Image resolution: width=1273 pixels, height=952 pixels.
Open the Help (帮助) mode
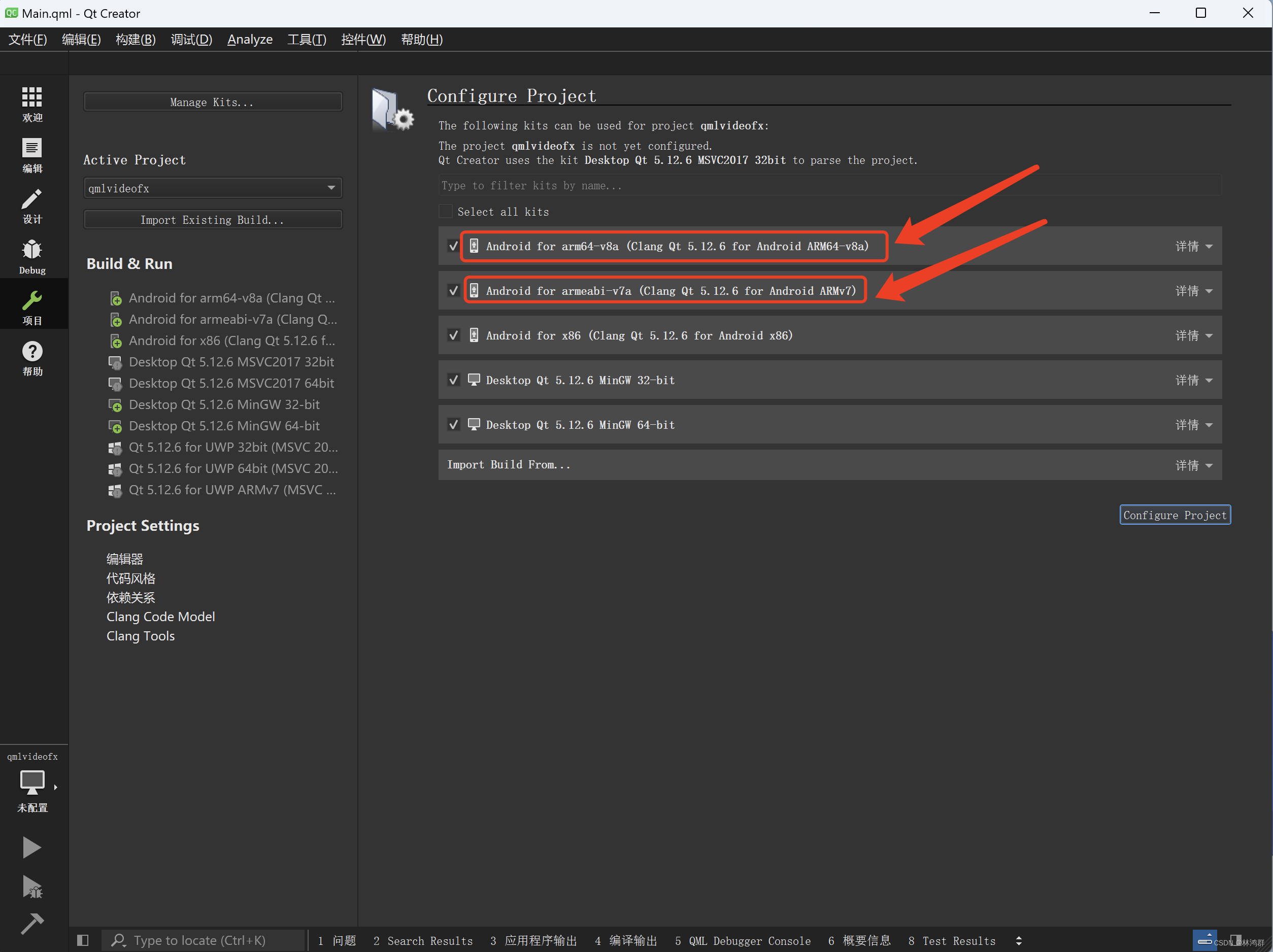click(x=32, y=358)
